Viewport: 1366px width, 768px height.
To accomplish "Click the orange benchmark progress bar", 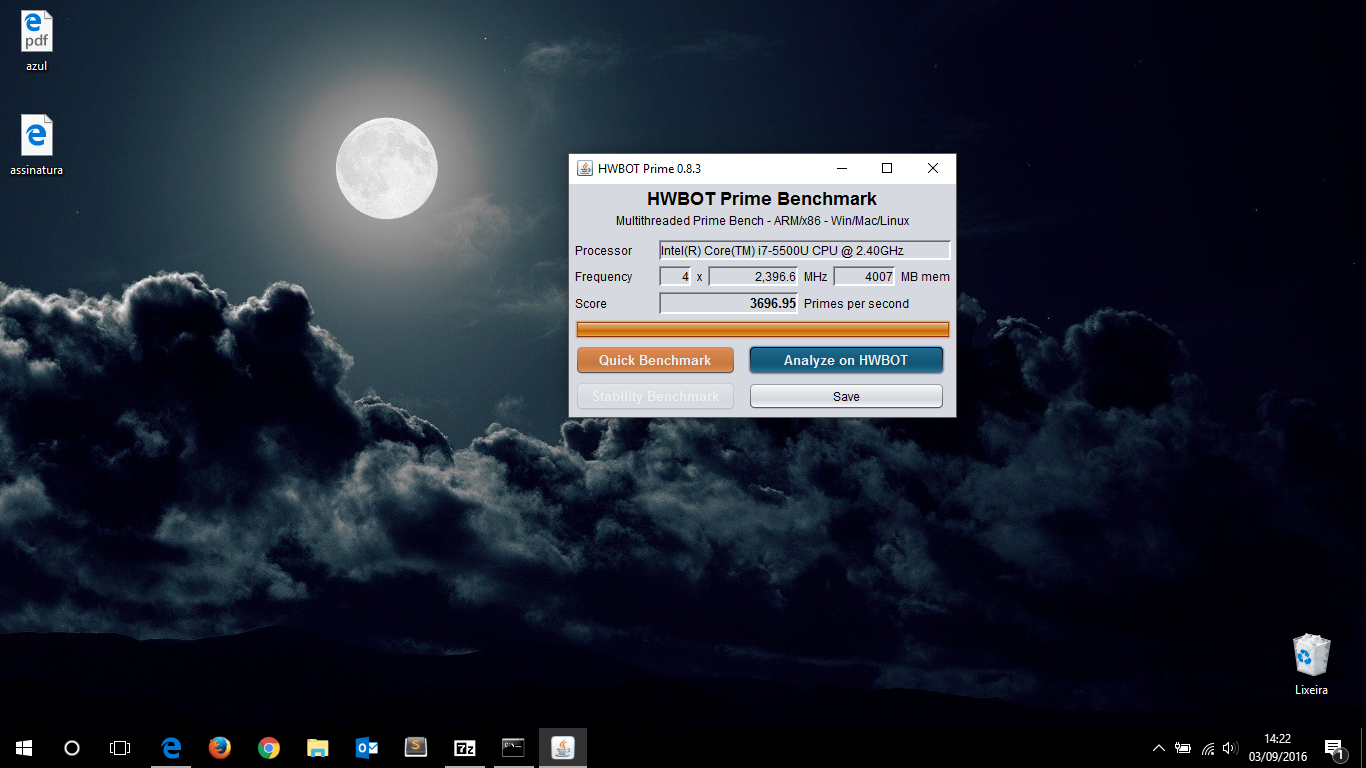I will [763, 329].
